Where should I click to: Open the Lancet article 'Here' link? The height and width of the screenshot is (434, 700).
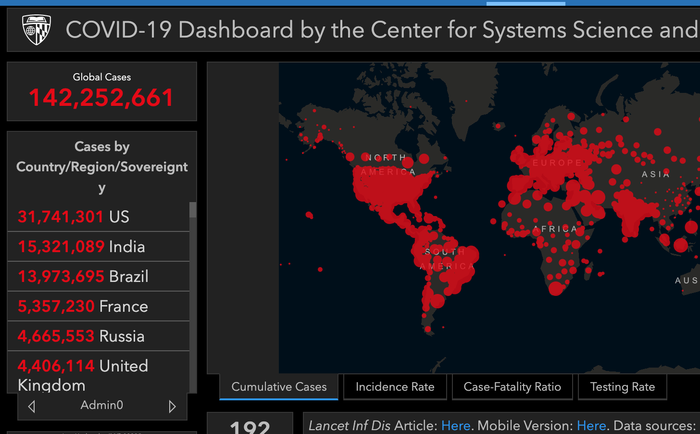(455, 426)
